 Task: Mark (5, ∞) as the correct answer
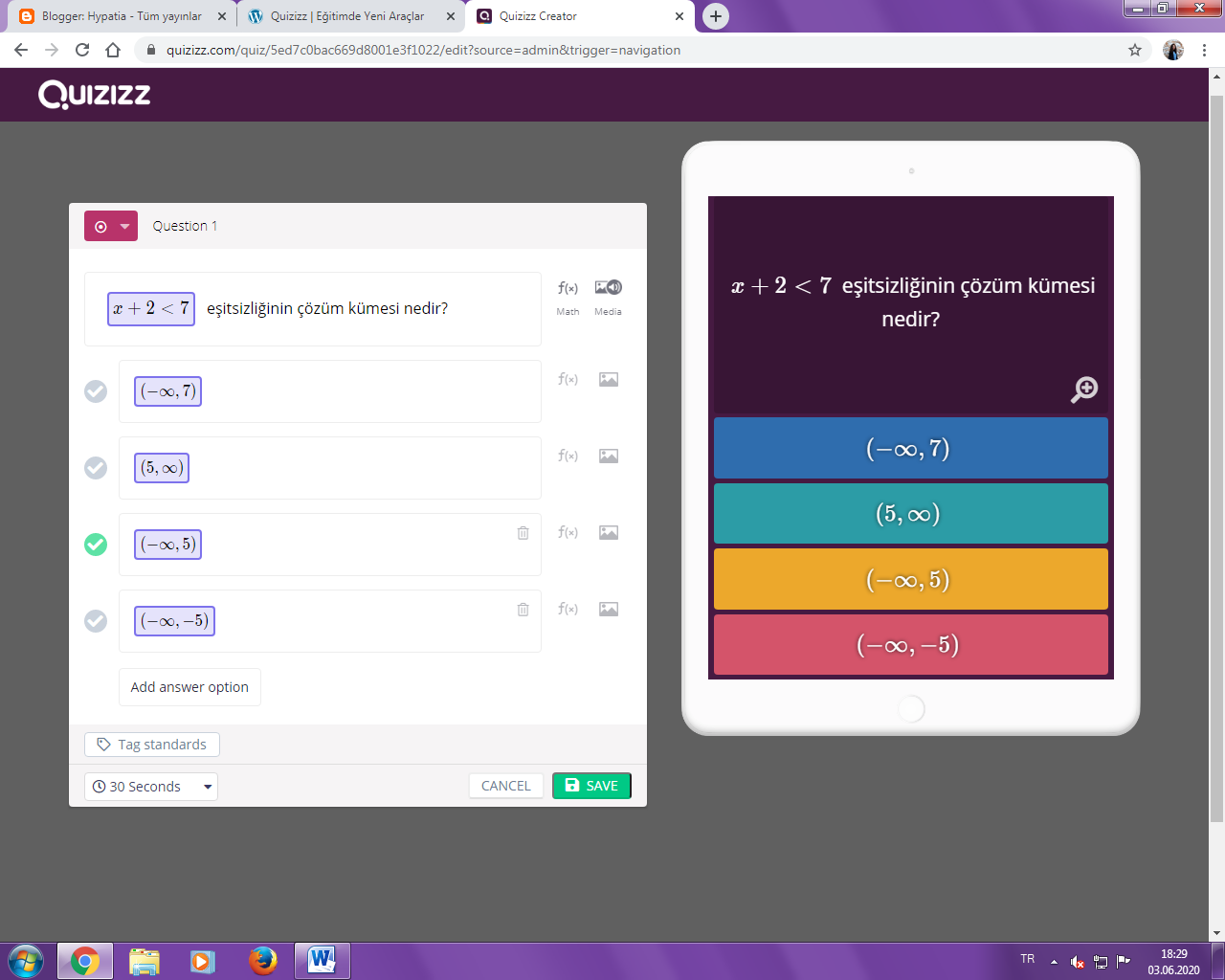(95, 467)
